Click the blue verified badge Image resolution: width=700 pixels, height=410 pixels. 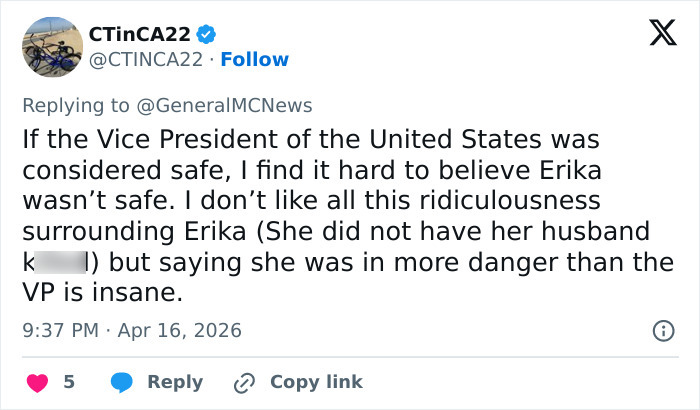click(207, 33)
